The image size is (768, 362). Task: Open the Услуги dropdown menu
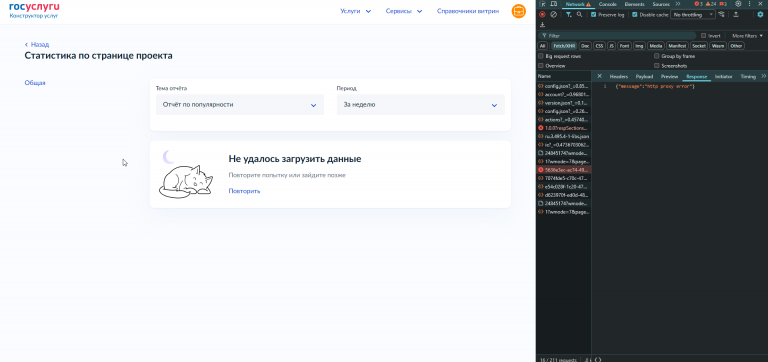(356, 11)
